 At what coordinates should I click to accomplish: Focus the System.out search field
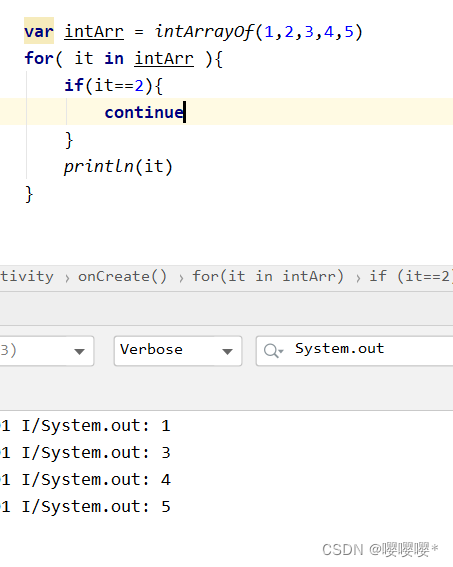pyautogui.click(x=354, y=351)
